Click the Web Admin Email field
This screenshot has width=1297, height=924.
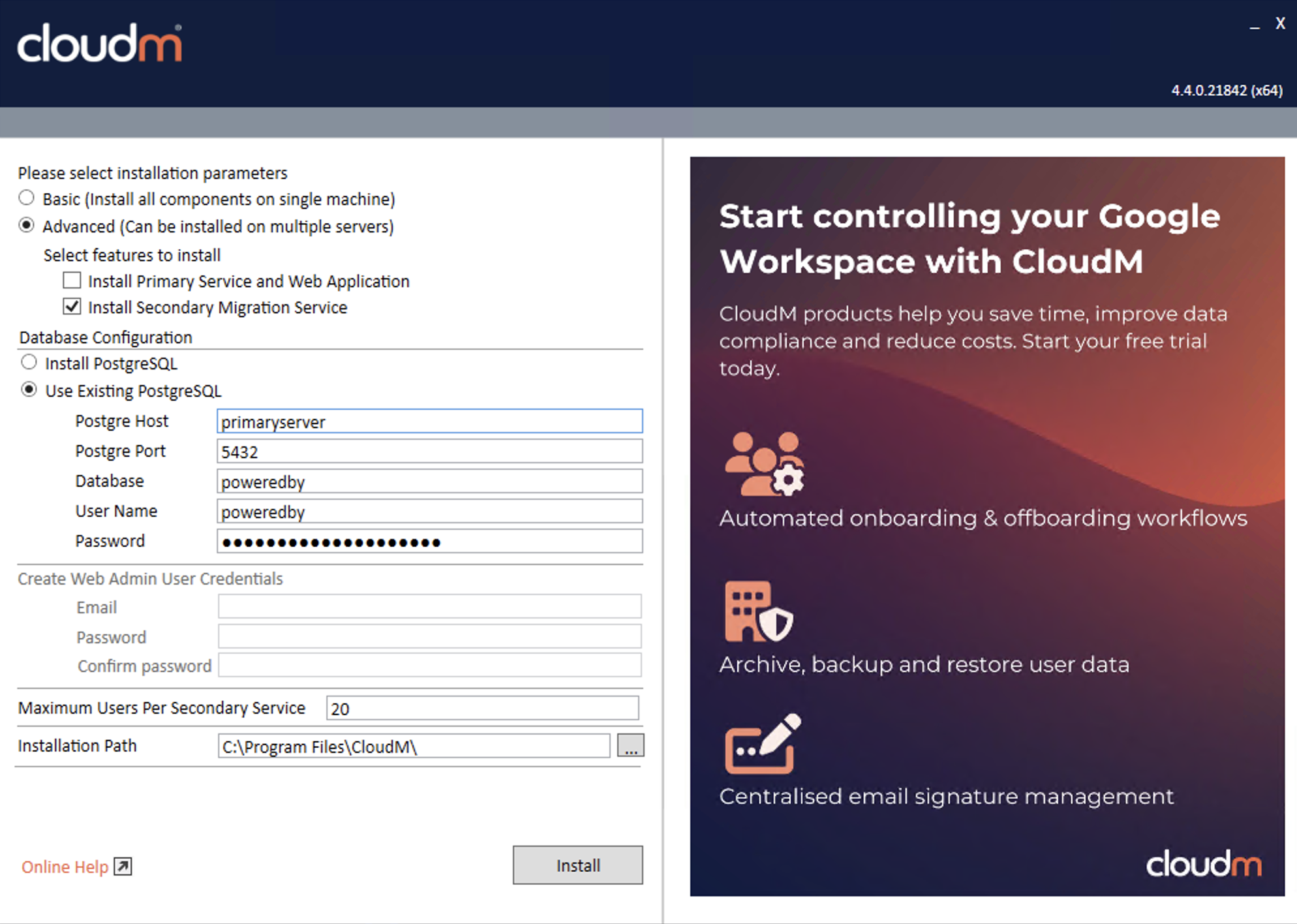429,606
